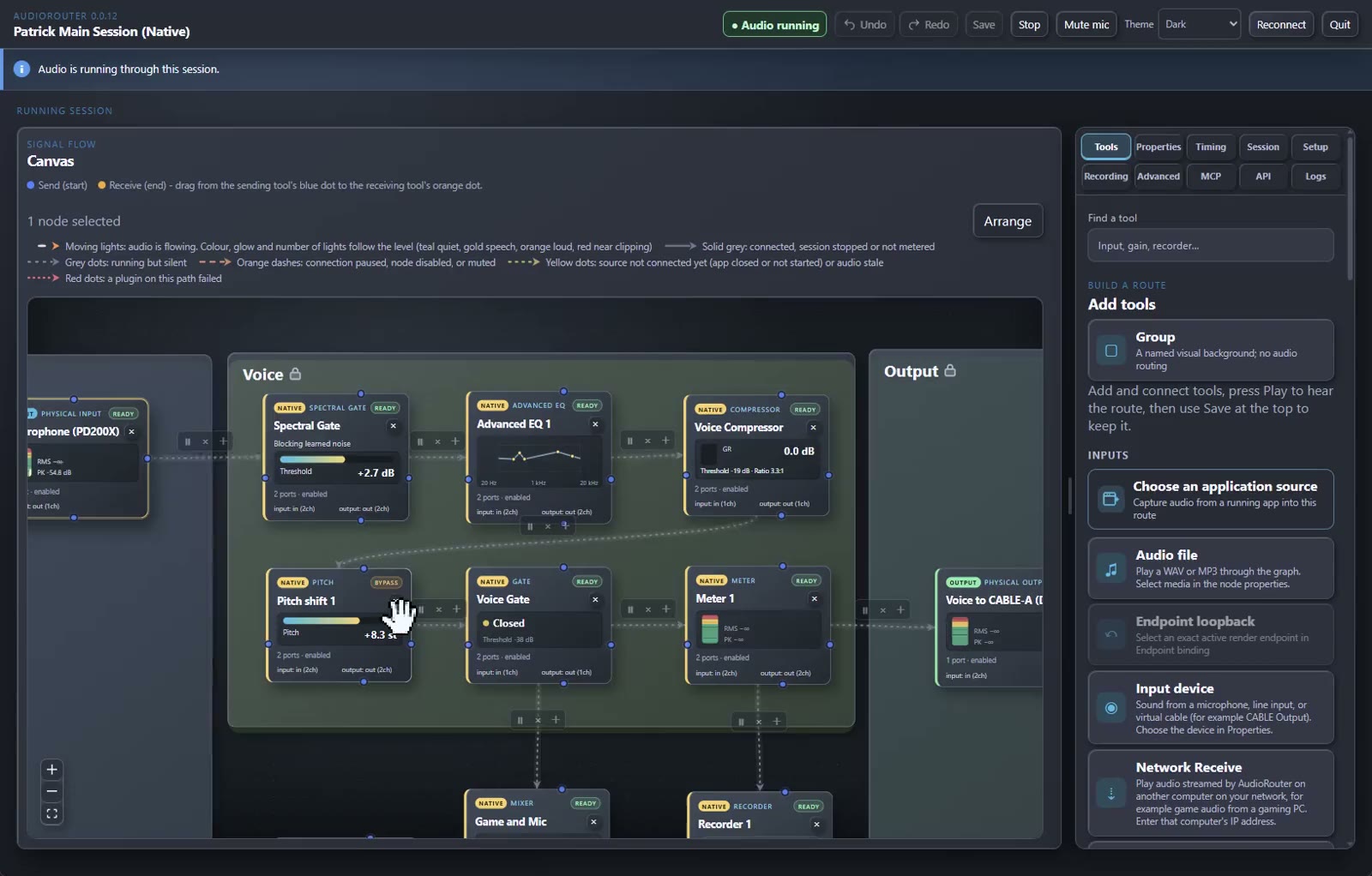Image resolution: width=1372 pixels, height=876 pixels.
Task: Add a tool on the Voice Gate to mixer link
Action: (x=556, y=720)
